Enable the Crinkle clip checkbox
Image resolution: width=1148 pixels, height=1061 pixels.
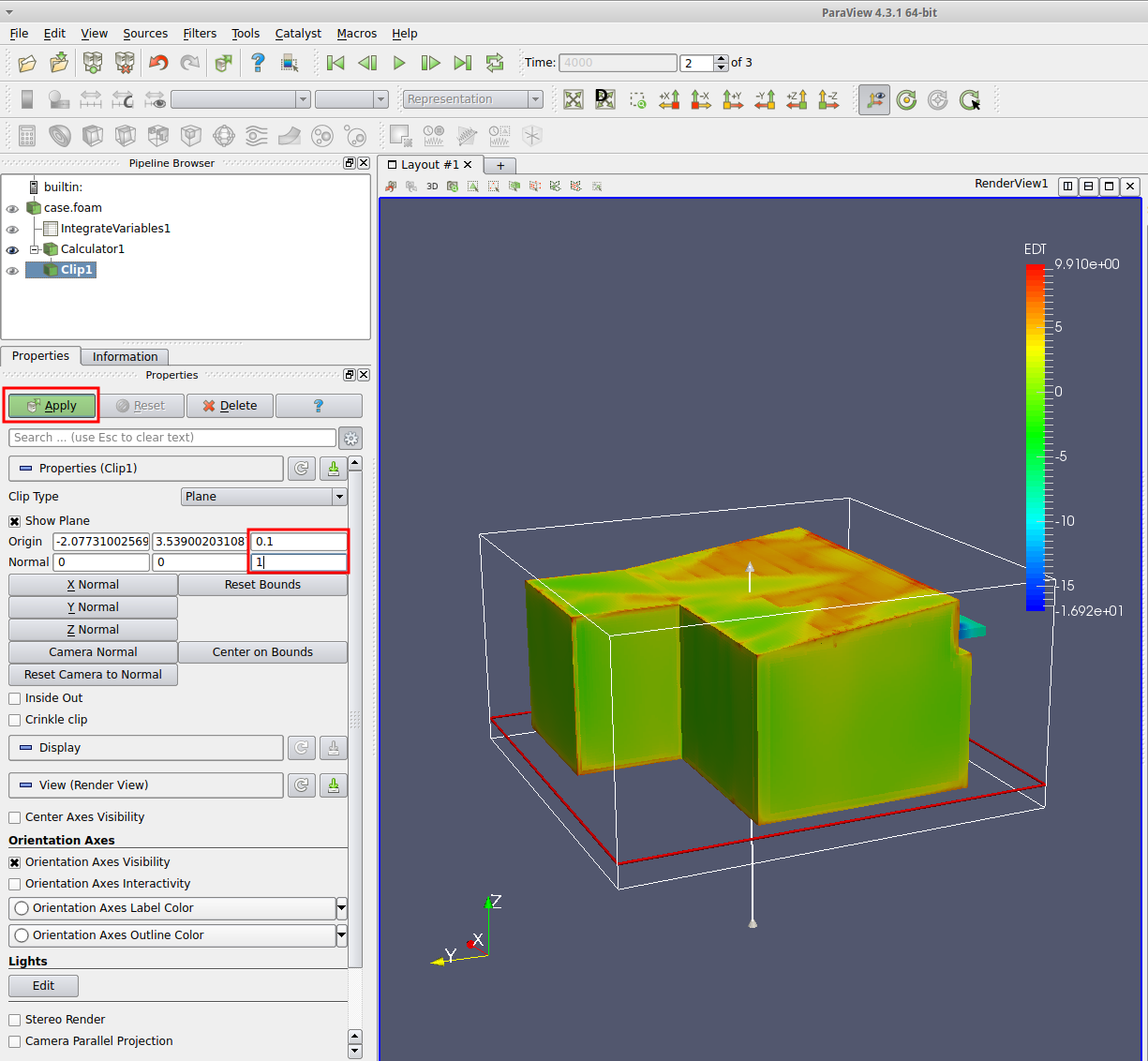click(x=15, y=720)
